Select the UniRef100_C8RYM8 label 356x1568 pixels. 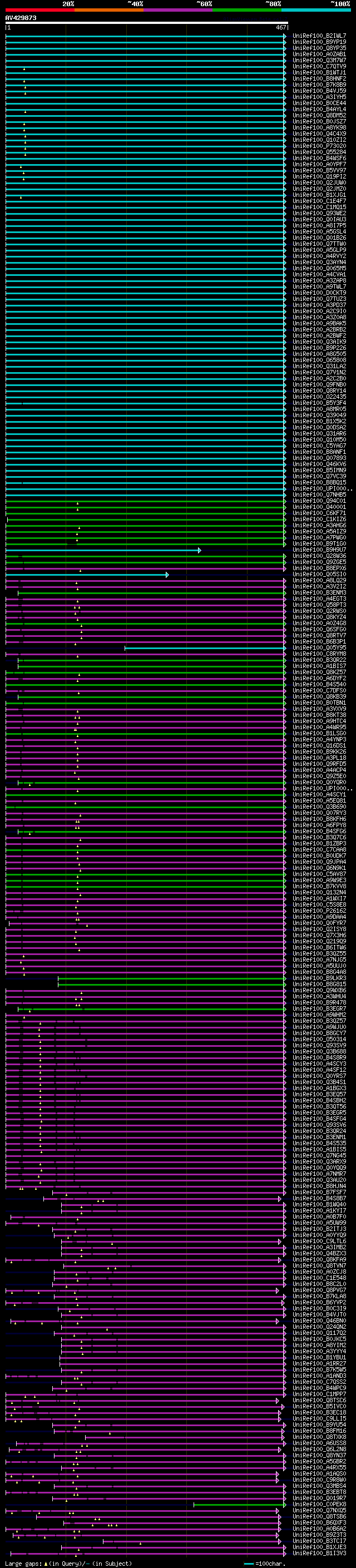(319, 654)
